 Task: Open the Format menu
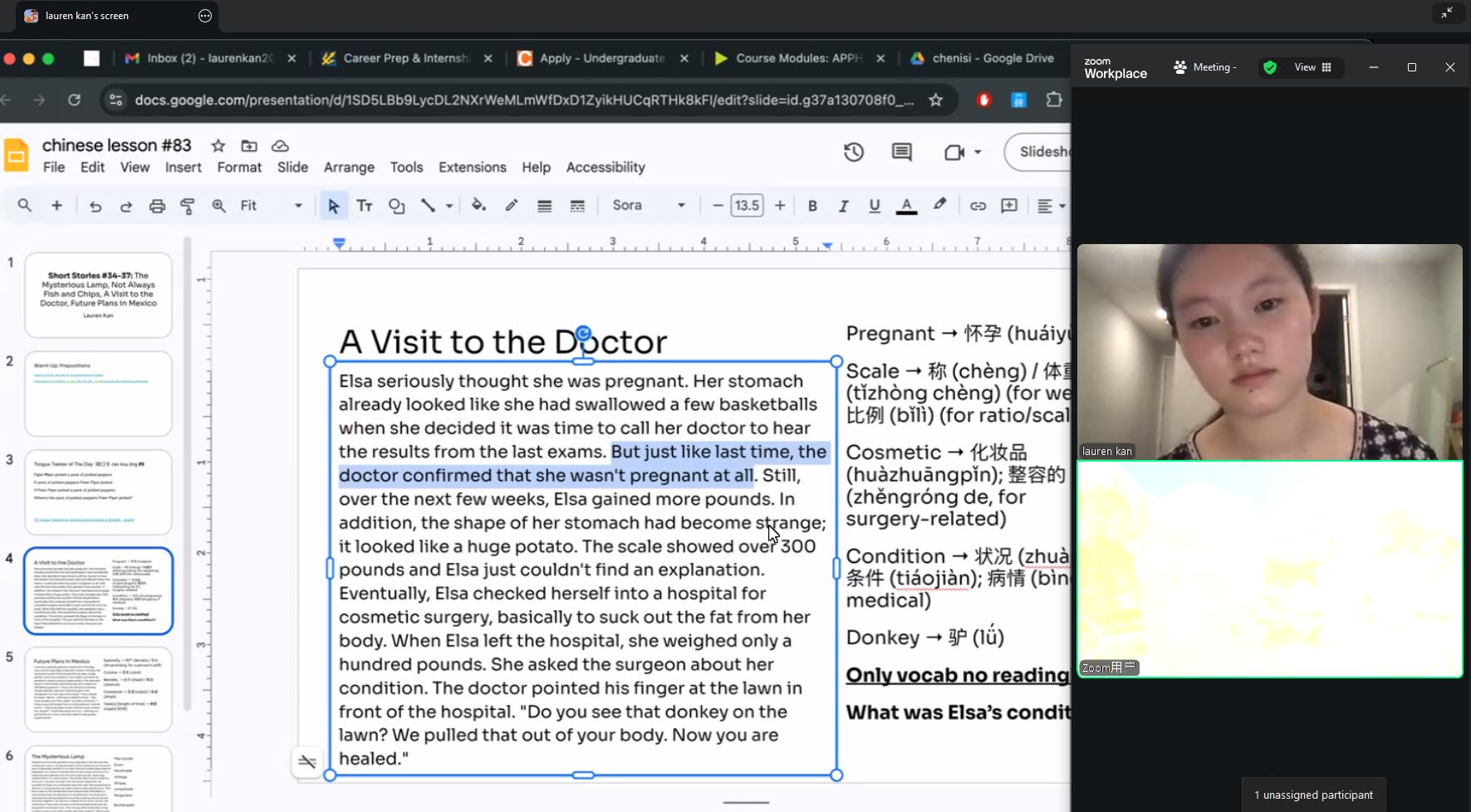point(239,167)
